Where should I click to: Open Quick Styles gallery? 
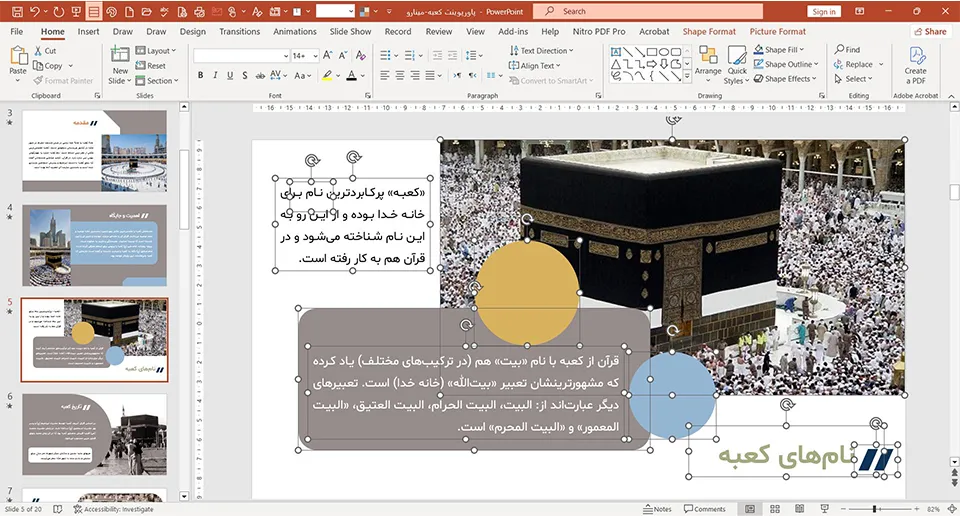[737, 64]
